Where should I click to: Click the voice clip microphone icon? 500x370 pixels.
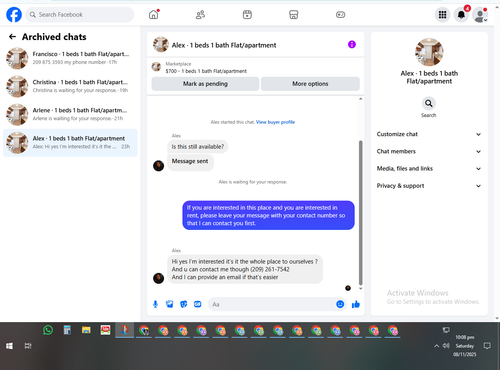155,304
